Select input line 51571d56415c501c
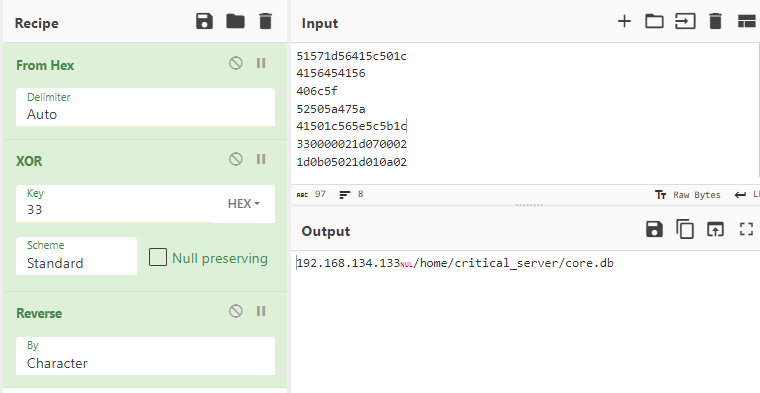 point(351,56)
